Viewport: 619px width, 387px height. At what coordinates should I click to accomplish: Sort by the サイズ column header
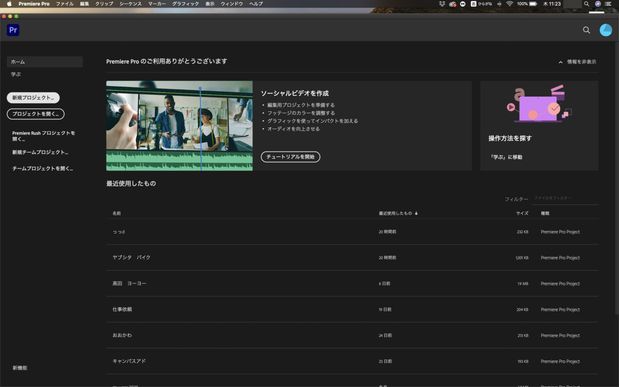click(522, 213)
